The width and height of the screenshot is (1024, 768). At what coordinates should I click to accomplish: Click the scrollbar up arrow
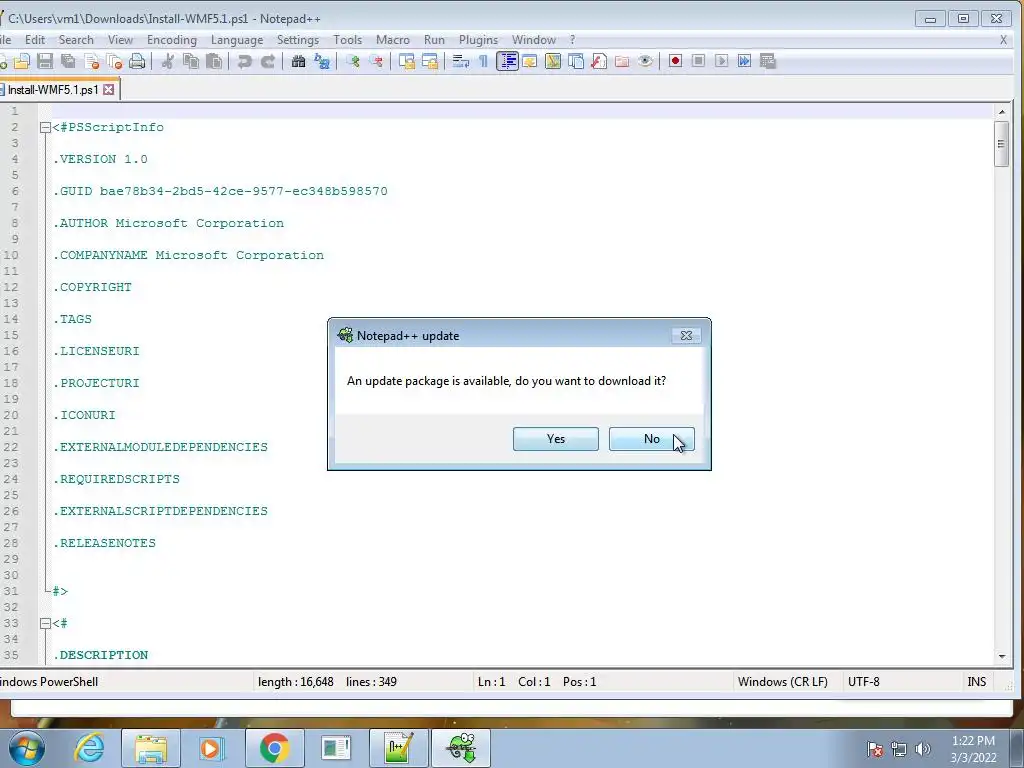(x=1001, y=112)
